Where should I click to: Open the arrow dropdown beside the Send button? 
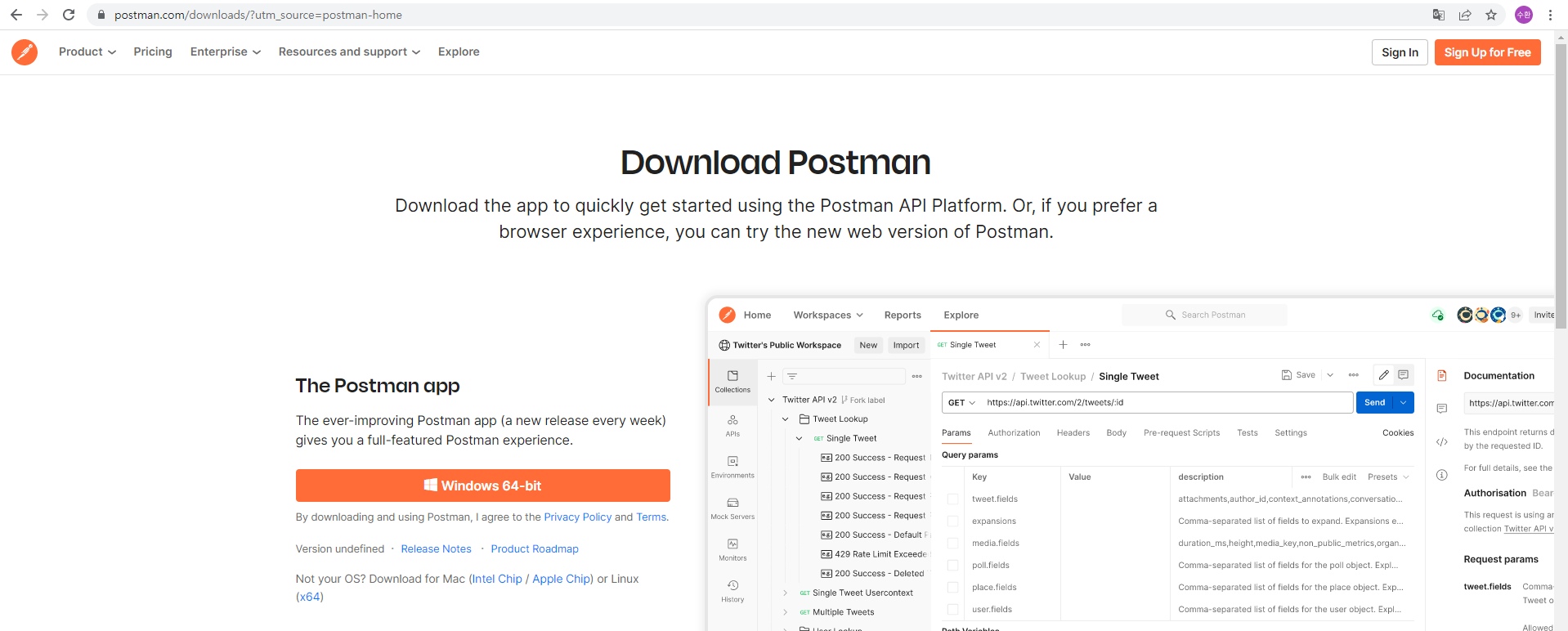pyautogui.click(x=1404, y=402)
